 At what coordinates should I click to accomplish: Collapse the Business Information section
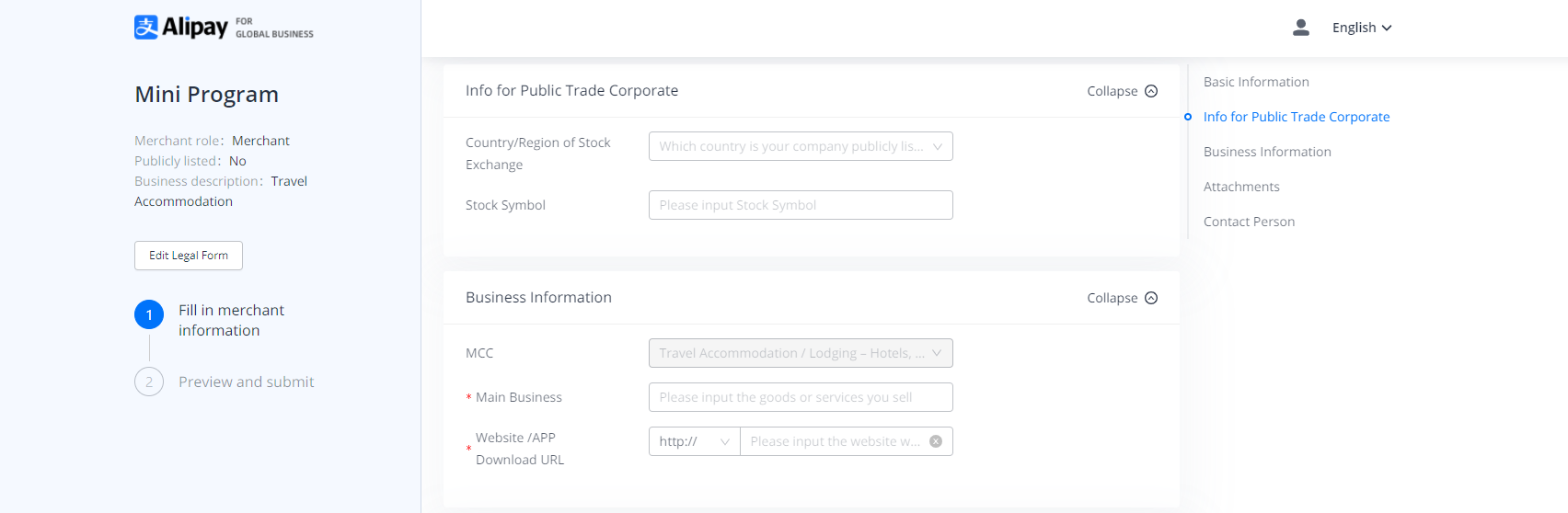click(x=1122, y=298)
